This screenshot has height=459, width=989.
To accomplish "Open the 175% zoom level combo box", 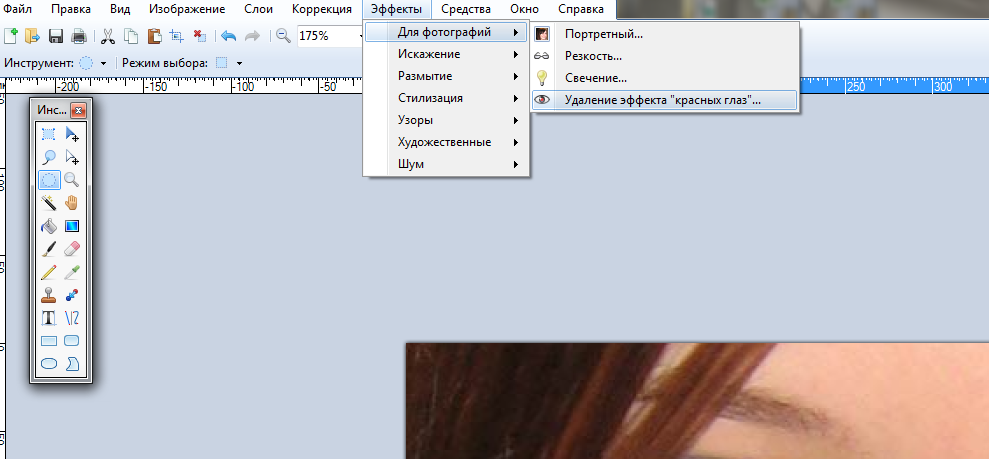I will (331, 36).
